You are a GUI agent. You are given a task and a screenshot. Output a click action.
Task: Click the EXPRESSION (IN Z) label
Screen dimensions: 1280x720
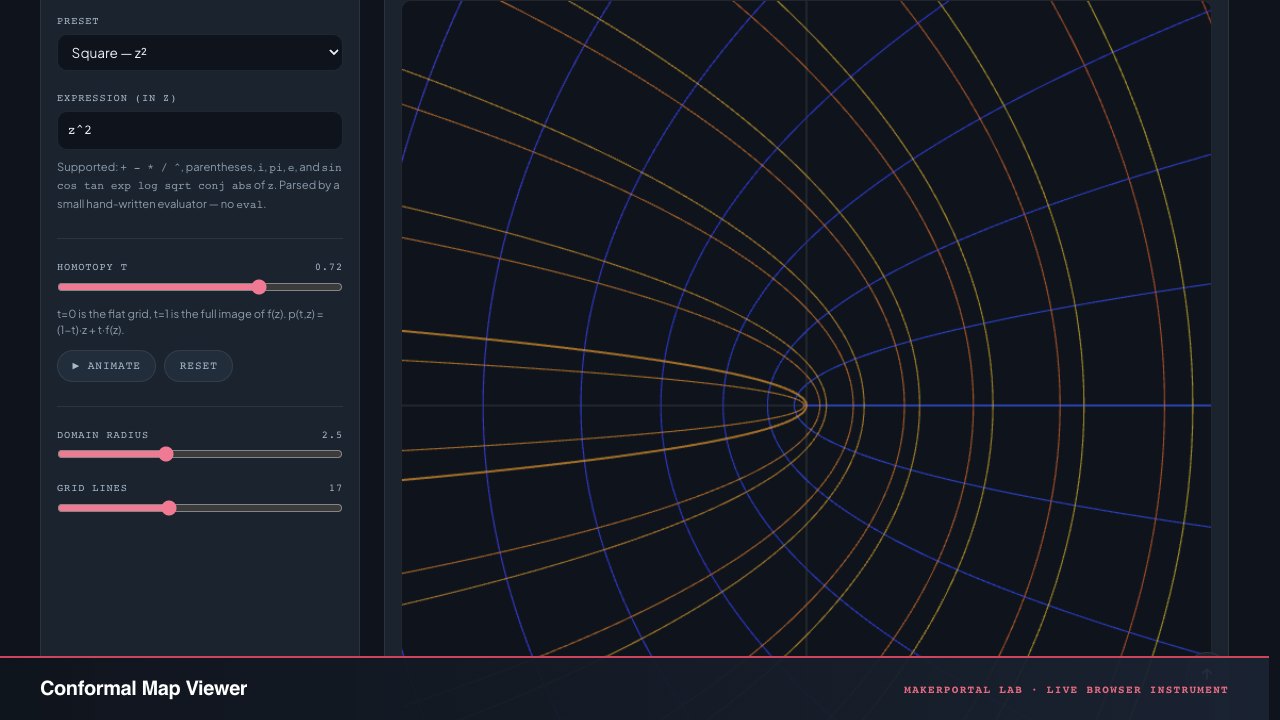(x=117, y=98)
